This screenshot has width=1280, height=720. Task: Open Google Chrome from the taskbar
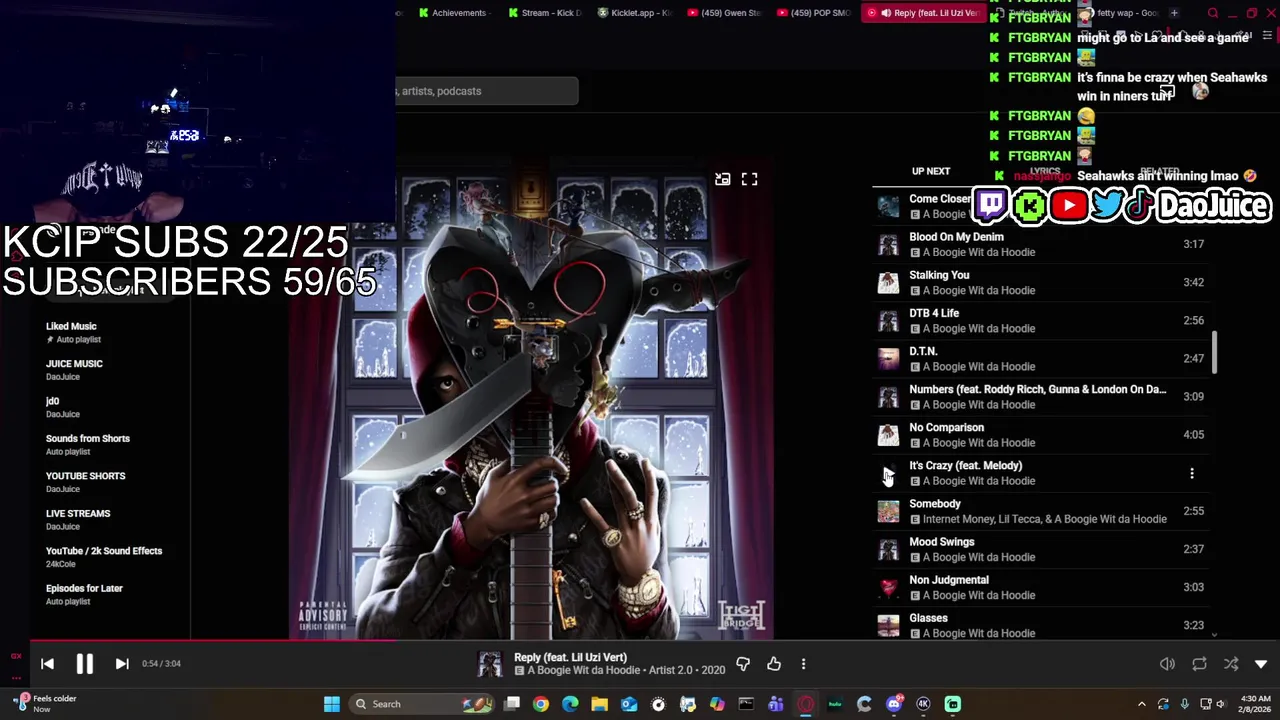[541, 704]
